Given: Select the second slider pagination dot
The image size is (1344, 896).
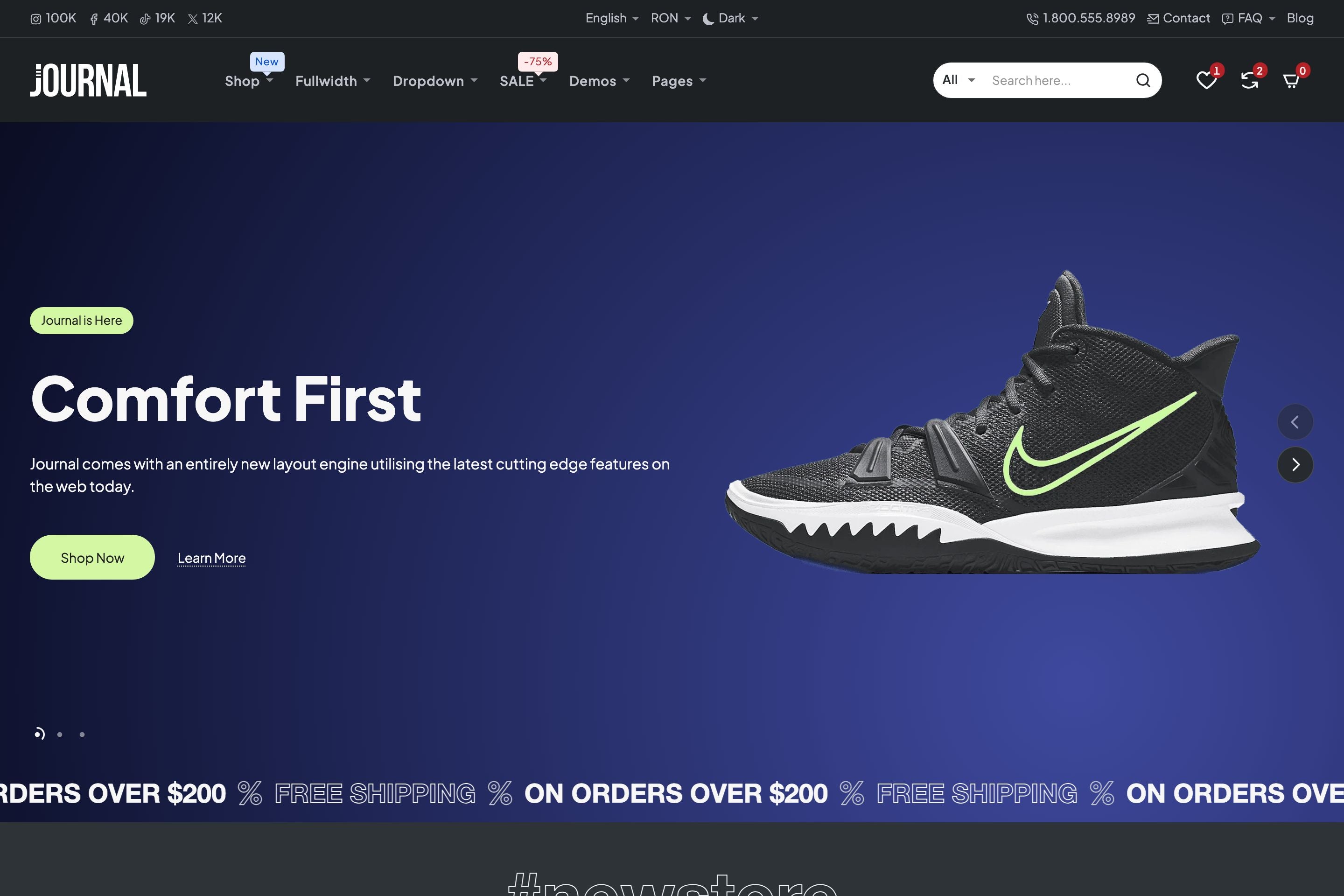Looking at the screenshot, I should pyautogui.click(x=59, y=734).
